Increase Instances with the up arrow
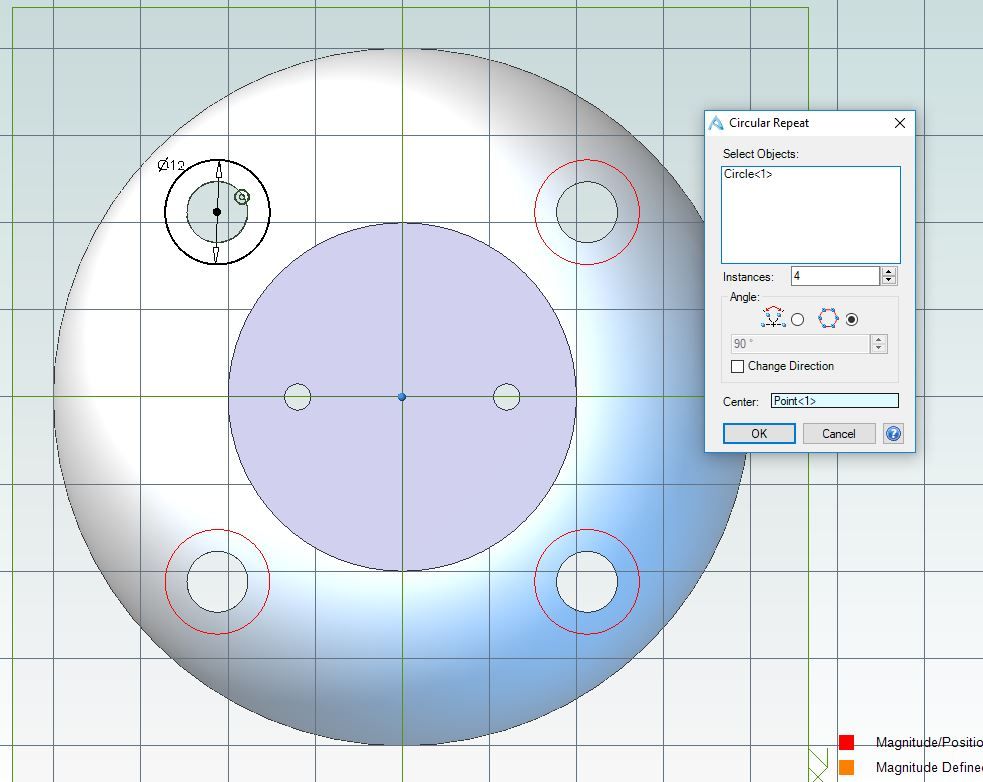 [x=889, y=272]
